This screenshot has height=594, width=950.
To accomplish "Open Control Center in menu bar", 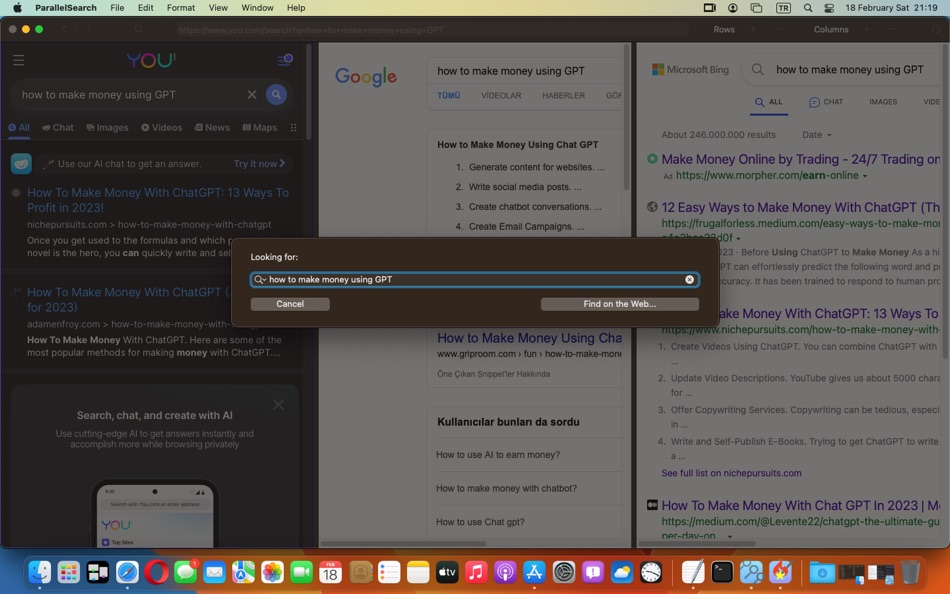I will tap(829, 8).
